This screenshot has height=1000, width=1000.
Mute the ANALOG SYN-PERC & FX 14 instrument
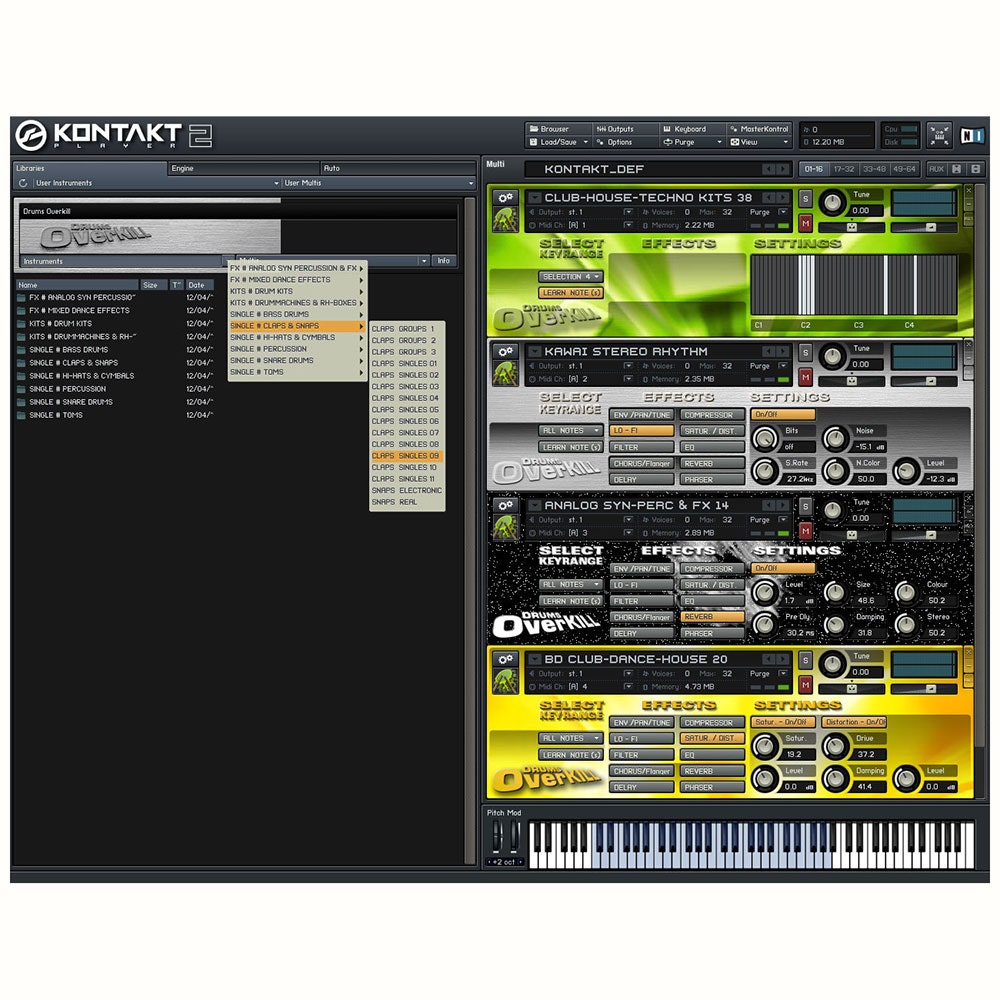tap(805, 531)
